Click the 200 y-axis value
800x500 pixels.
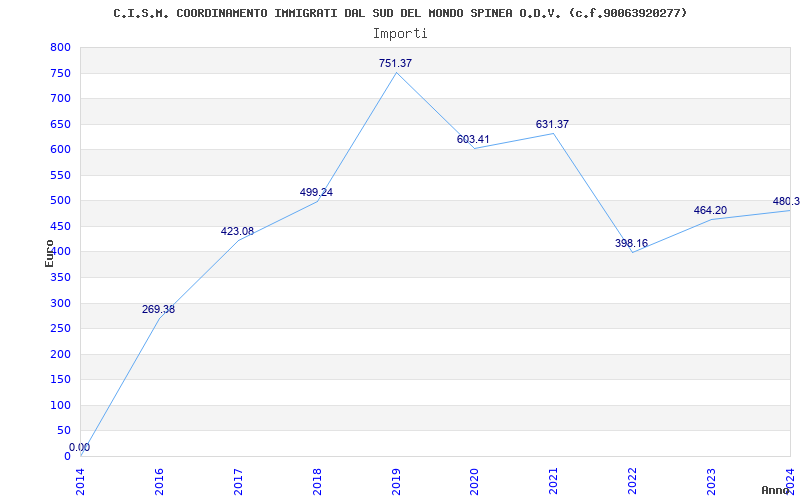point(60,354)
